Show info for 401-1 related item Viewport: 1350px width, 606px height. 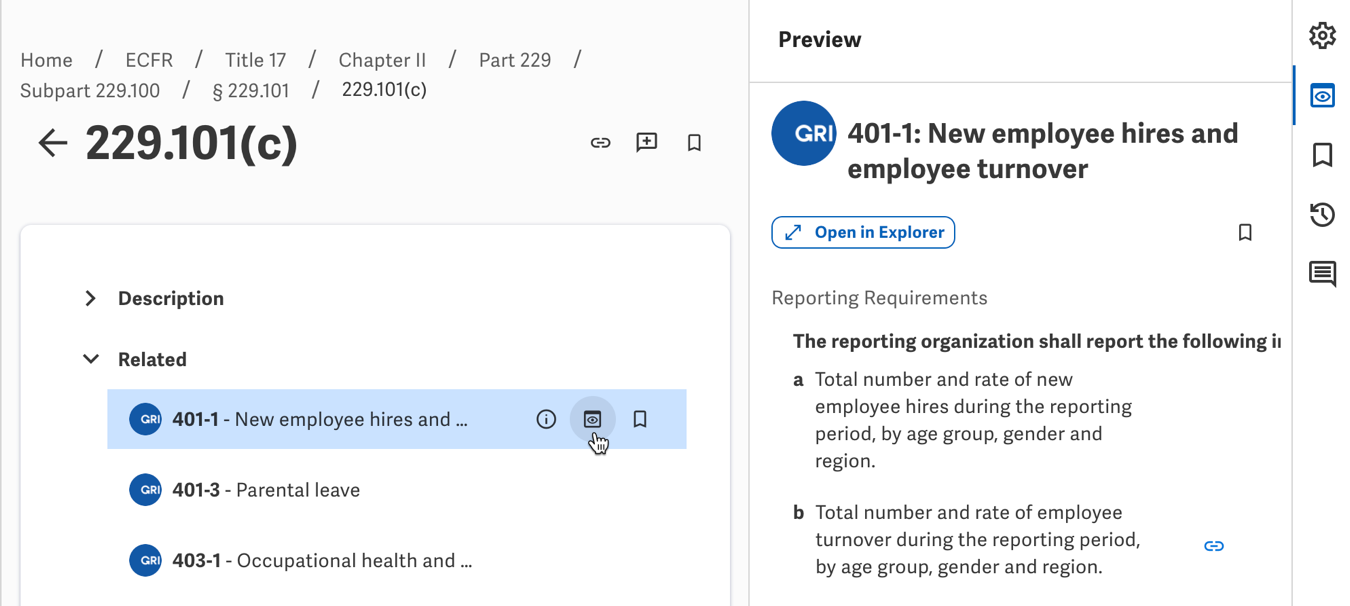click(546, 419)
